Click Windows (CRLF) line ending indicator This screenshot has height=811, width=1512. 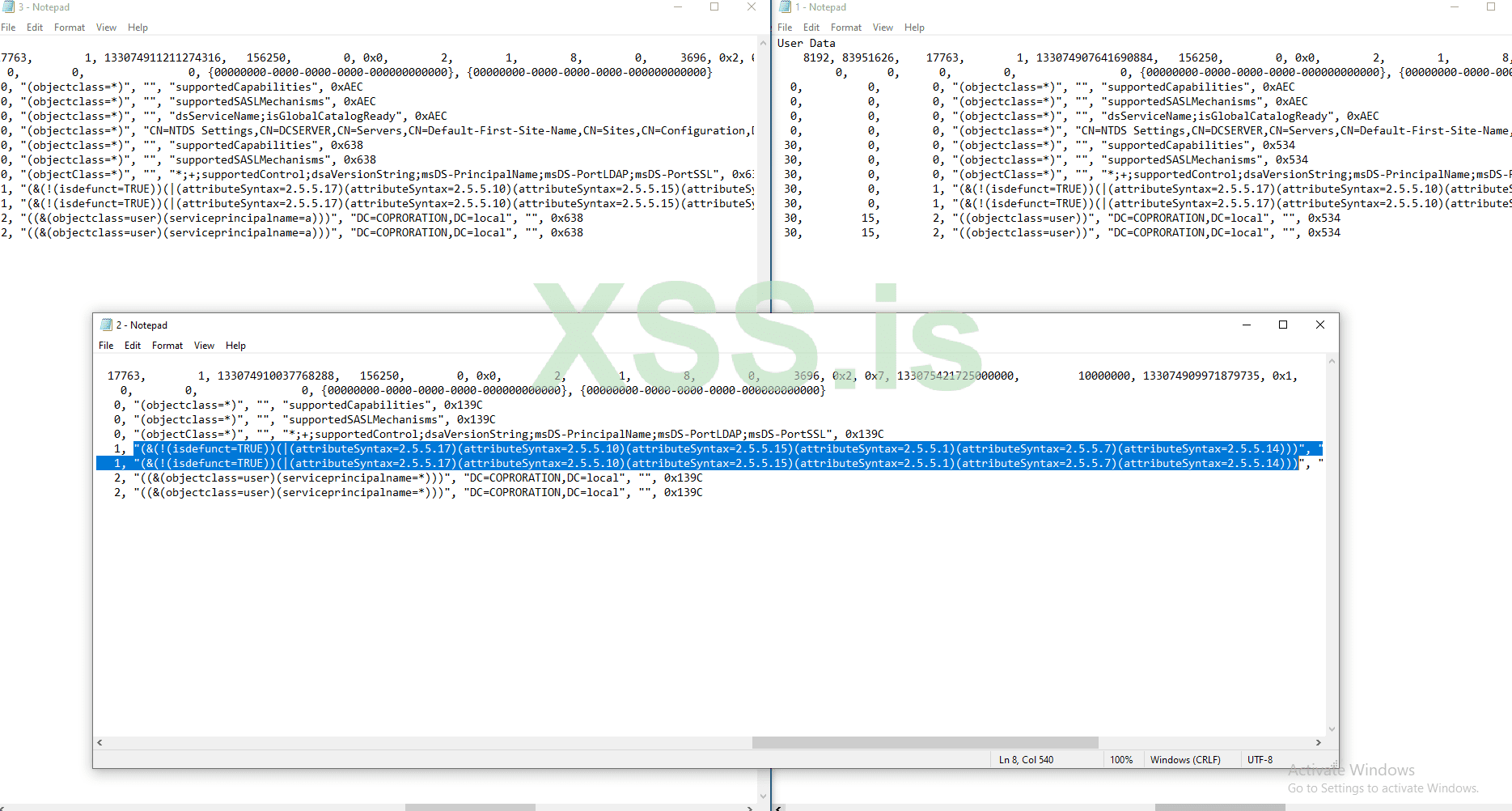1185,760
